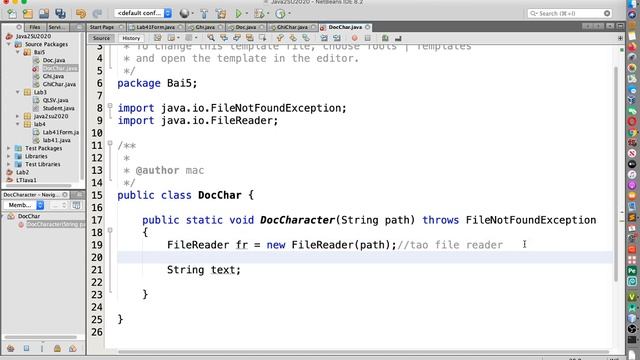Switch to the Ghi.java editor tab

point(205,27)
